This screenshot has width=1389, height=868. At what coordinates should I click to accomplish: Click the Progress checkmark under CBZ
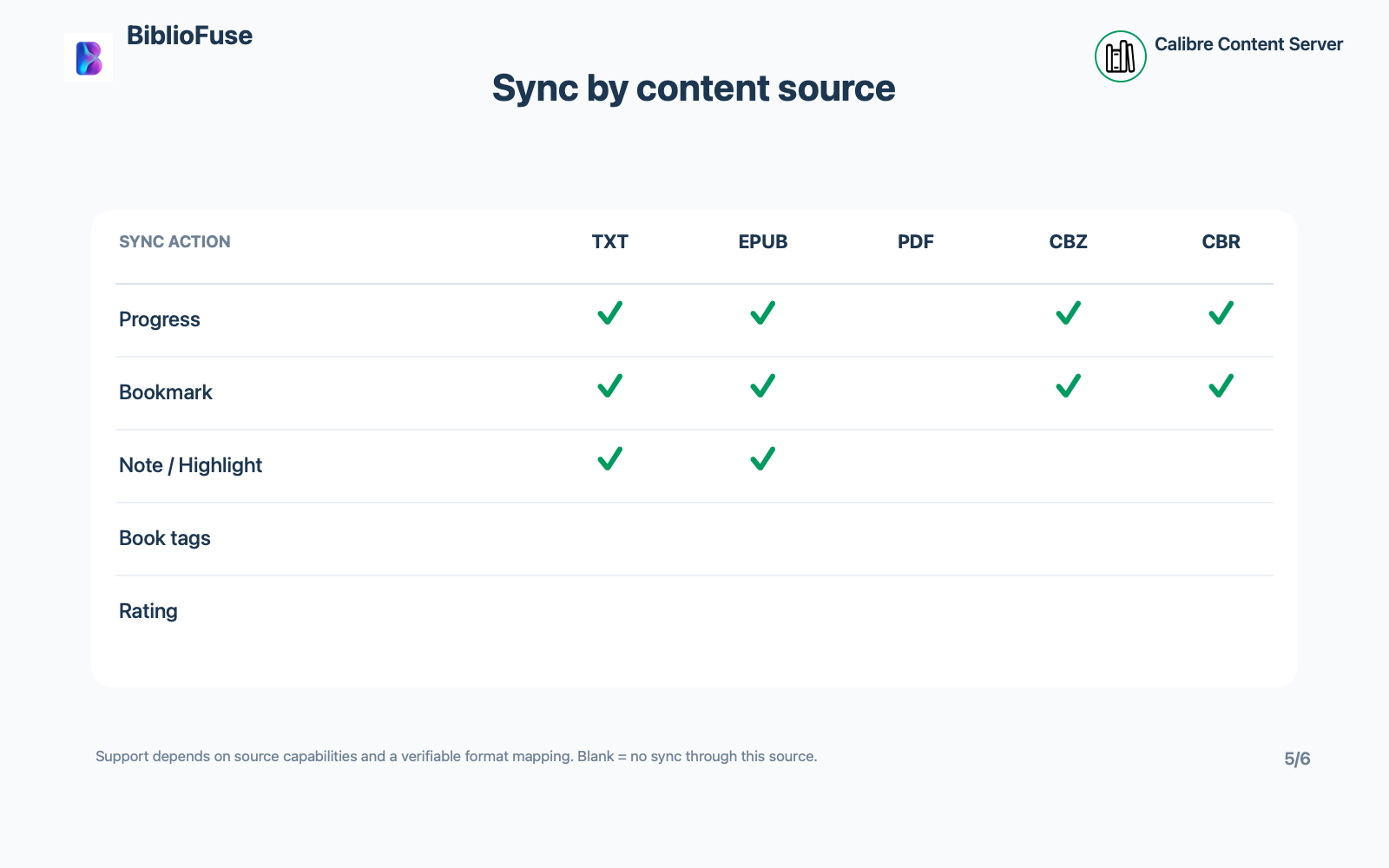tap(1069, 312)
